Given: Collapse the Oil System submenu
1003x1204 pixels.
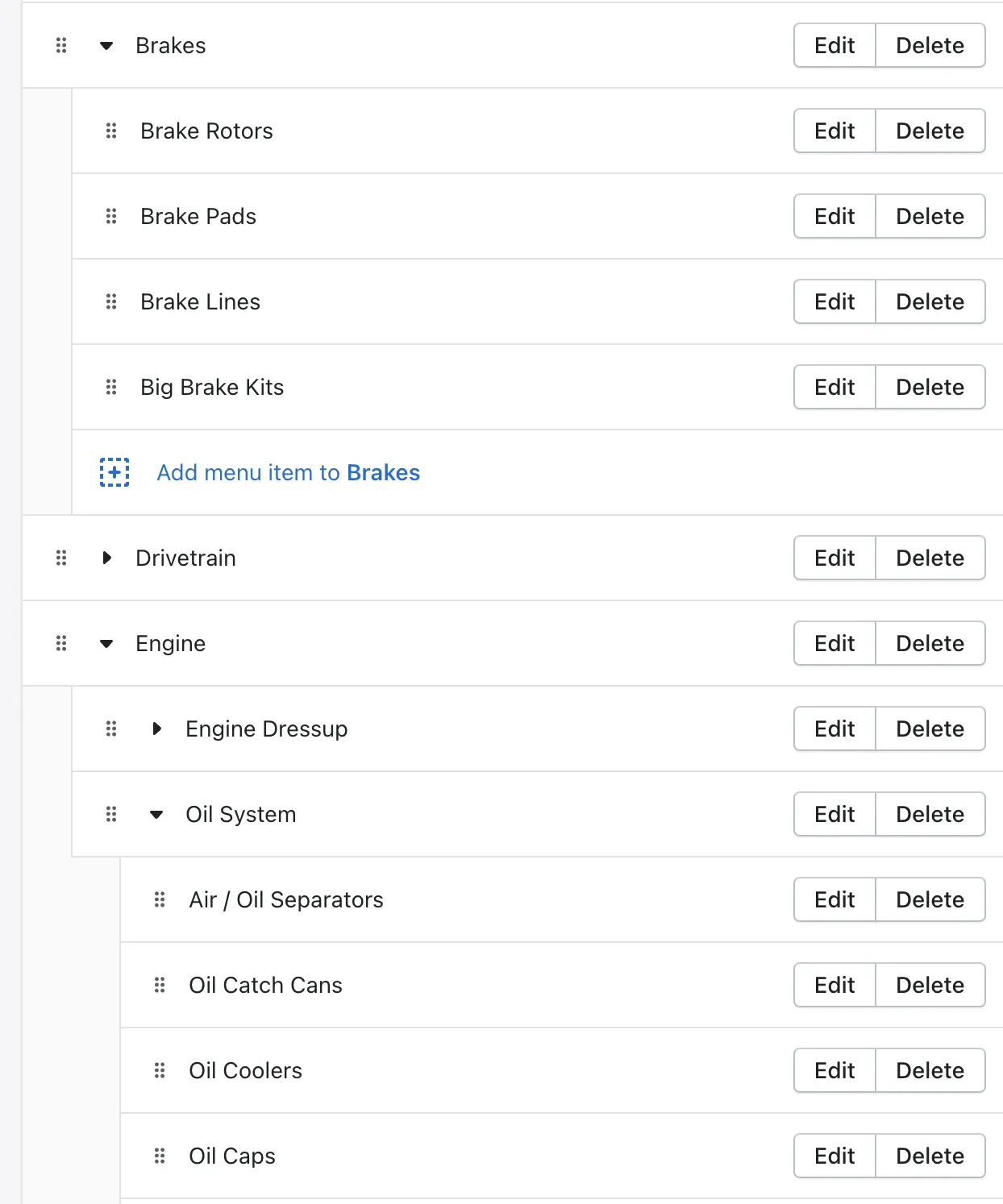Looking at the screenshot, I should [x=156, y=814].
